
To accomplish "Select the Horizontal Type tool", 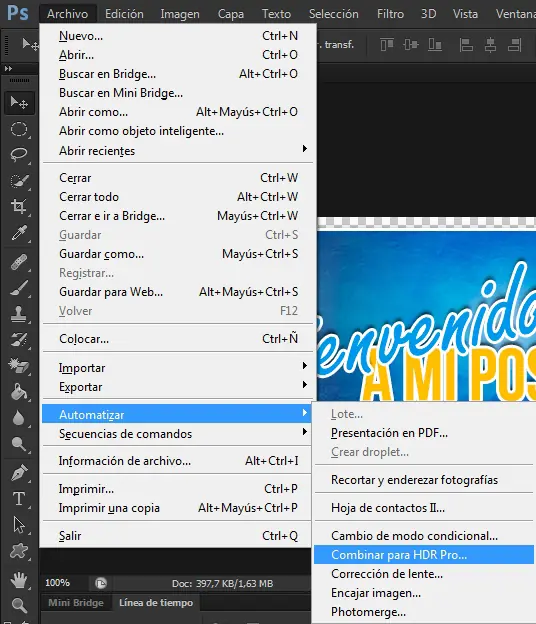I will tap(19, 499).
